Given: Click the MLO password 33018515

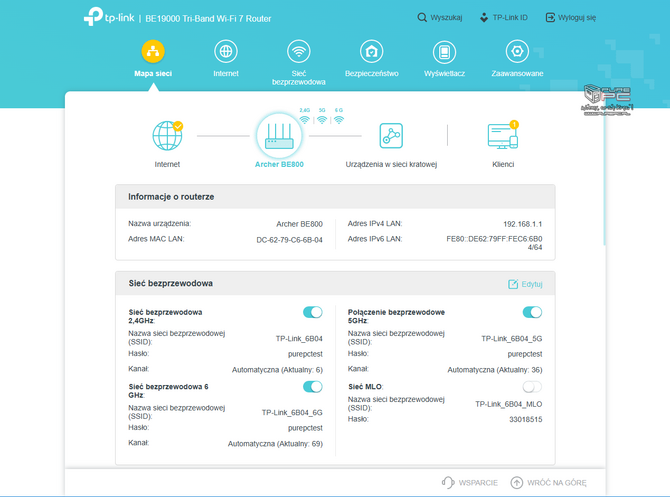Looking at the screenshot, I should 526,420.
